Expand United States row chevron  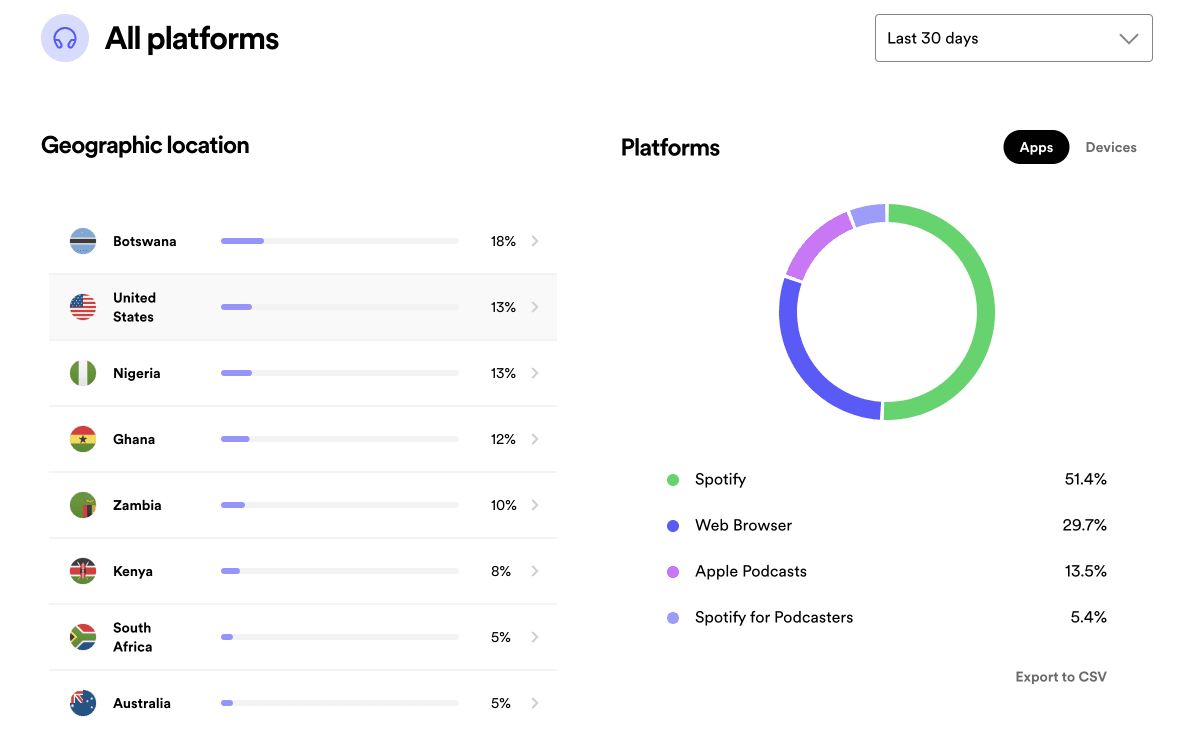(535, 307)
